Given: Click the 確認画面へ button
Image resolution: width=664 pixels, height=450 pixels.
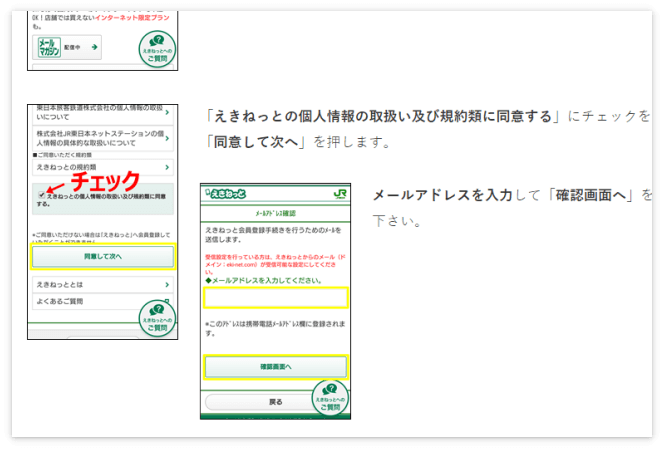Looking at the screenshot, I should 276,367.
